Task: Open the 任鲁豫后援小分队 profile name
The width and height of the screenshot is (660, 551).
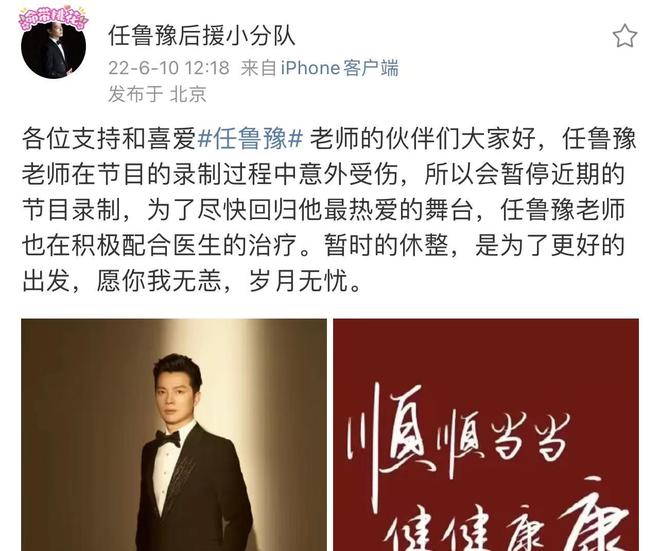Action: pos(202,35)
